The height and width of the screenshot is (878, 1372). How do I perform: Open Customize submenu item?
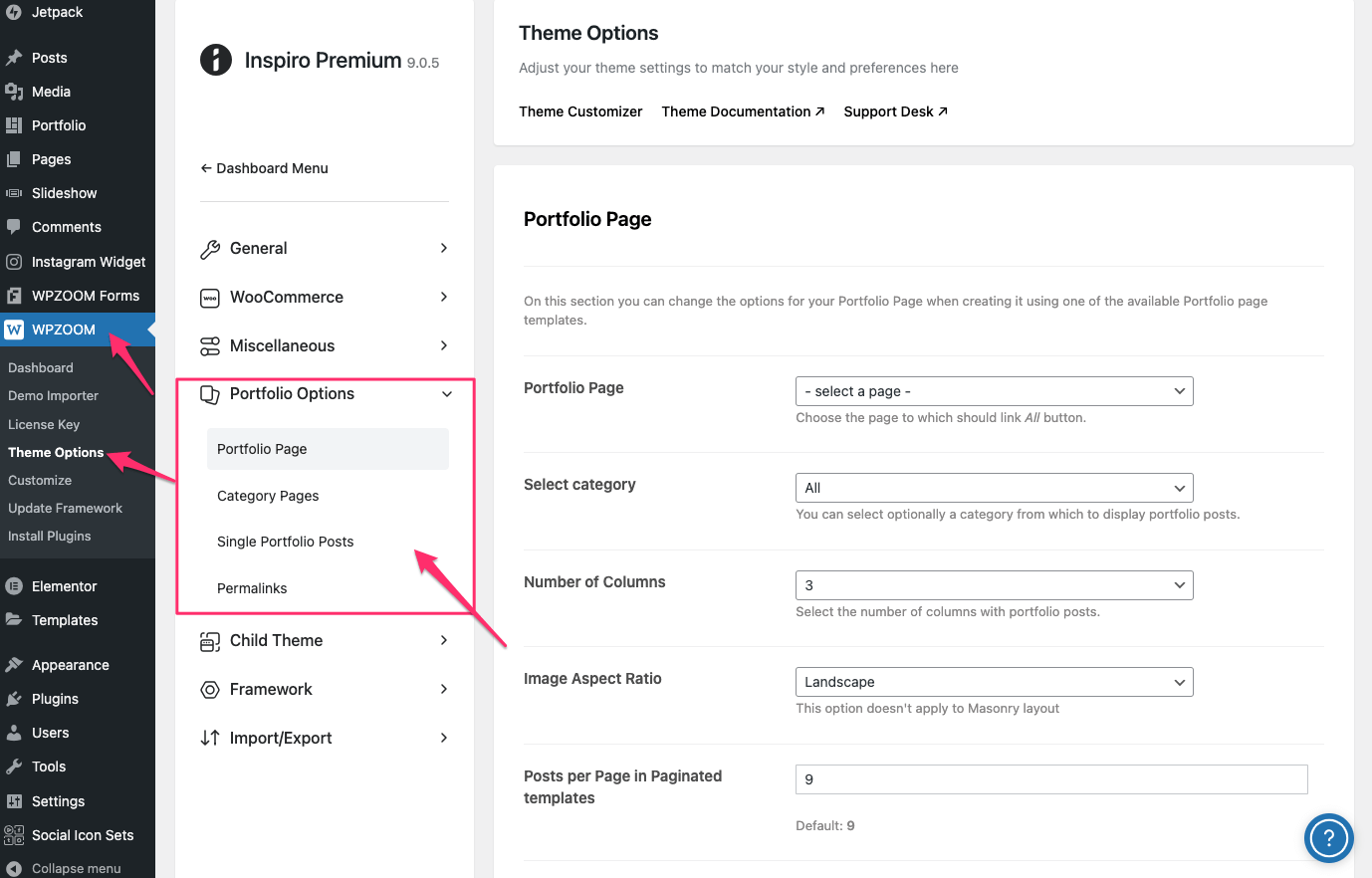[x=40, y=480]
